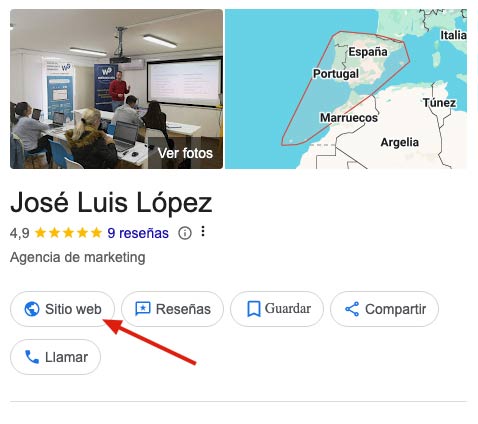Click the globe icon on Sitio web

click(32, 309)
